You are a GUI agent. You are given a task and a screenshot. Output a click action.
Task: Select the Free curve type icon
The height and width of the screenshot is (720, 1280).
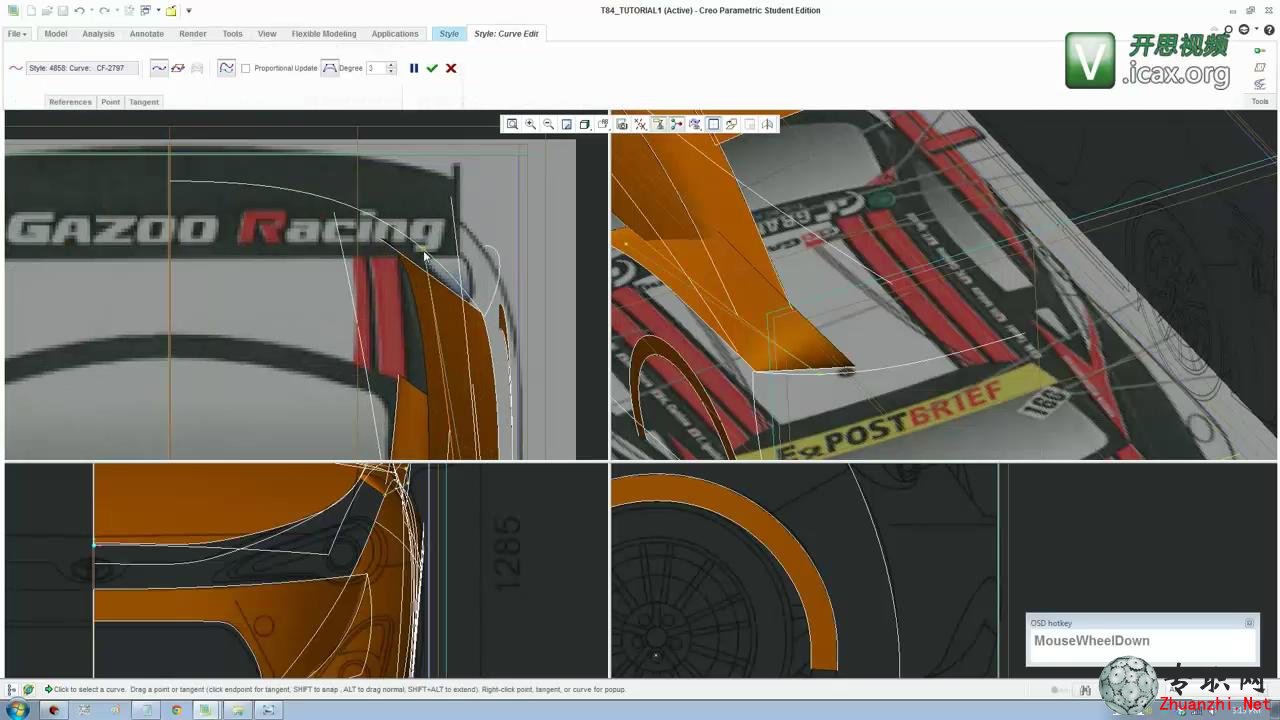point(159,68)
